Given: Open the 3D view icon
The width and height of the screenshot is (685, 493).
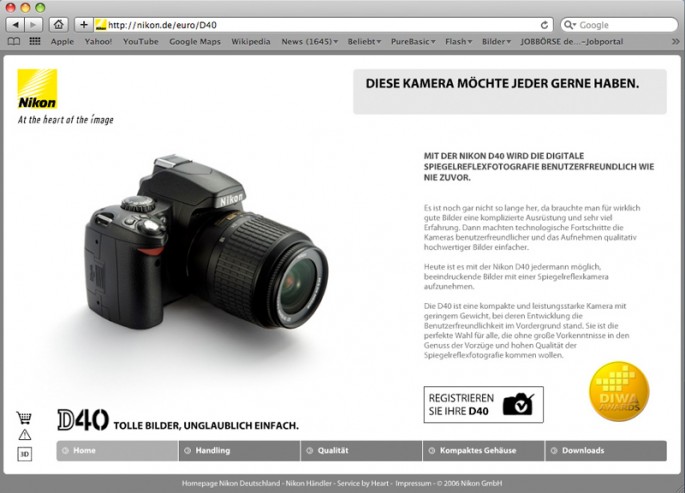Looking at the screenshot, I should [x=24, y=454].
